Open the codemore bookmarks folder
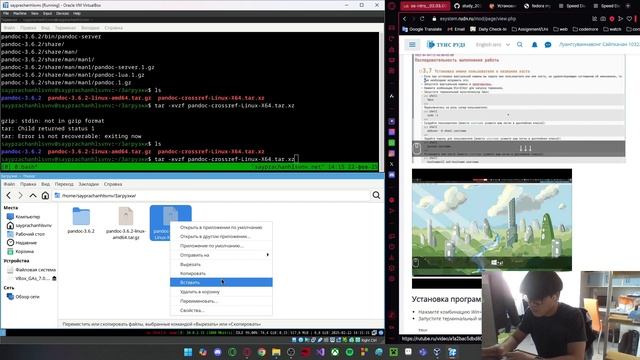 coord(586,29)
